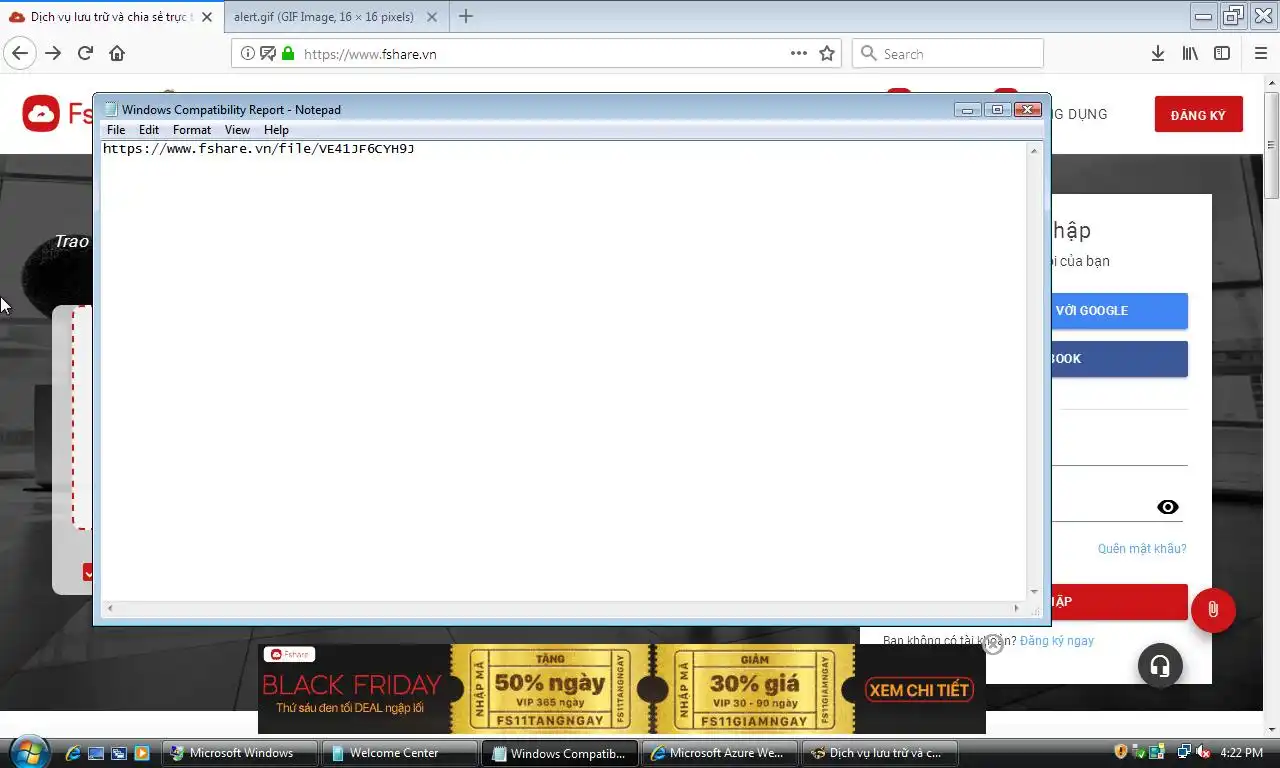Screen dimensions: 1280x768
Task: Switch to Microsoft Windows taskbar button
Action: click(x=240, y=753)
